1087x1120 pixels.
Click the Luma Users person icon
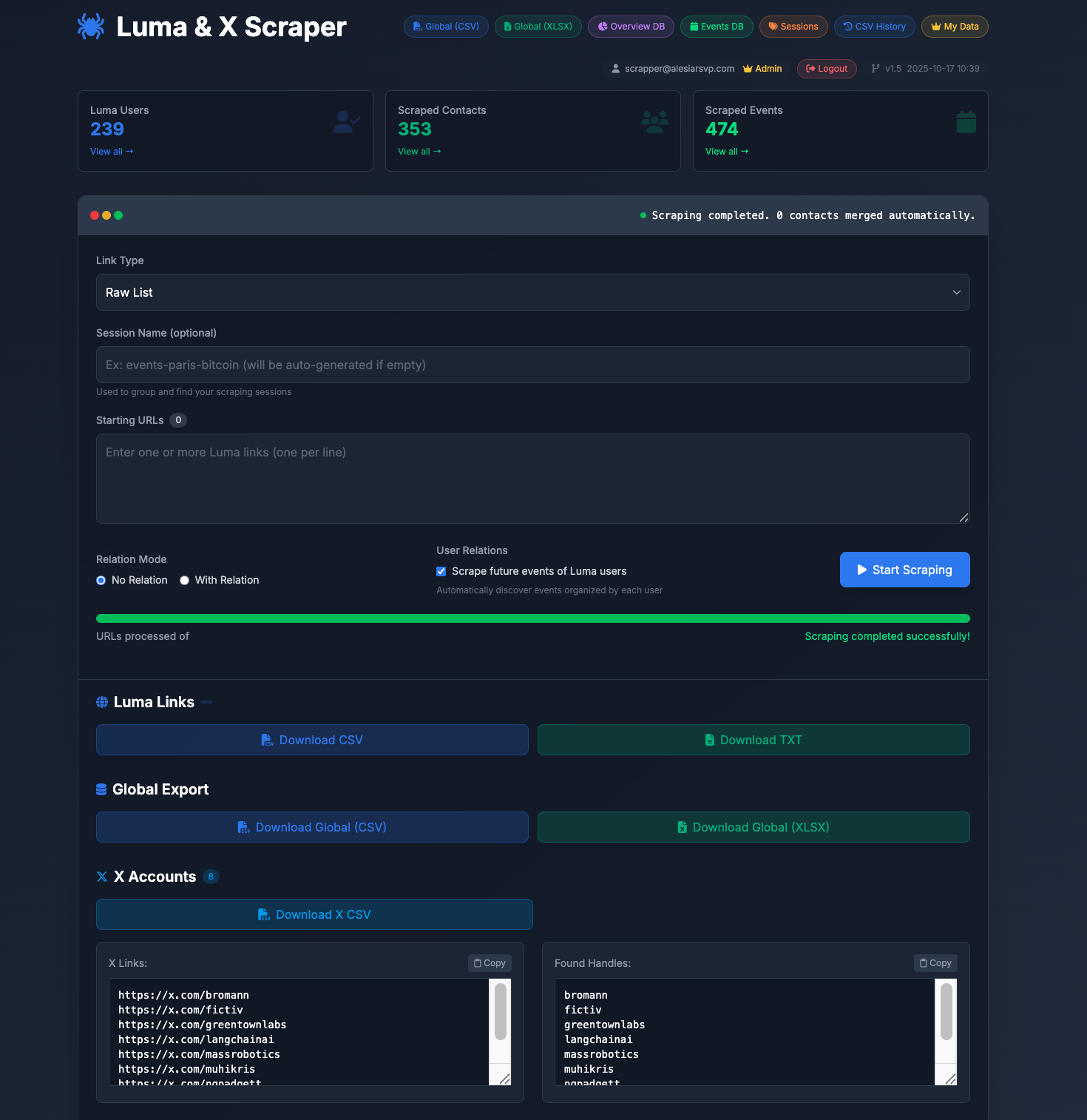pos(345,122)
